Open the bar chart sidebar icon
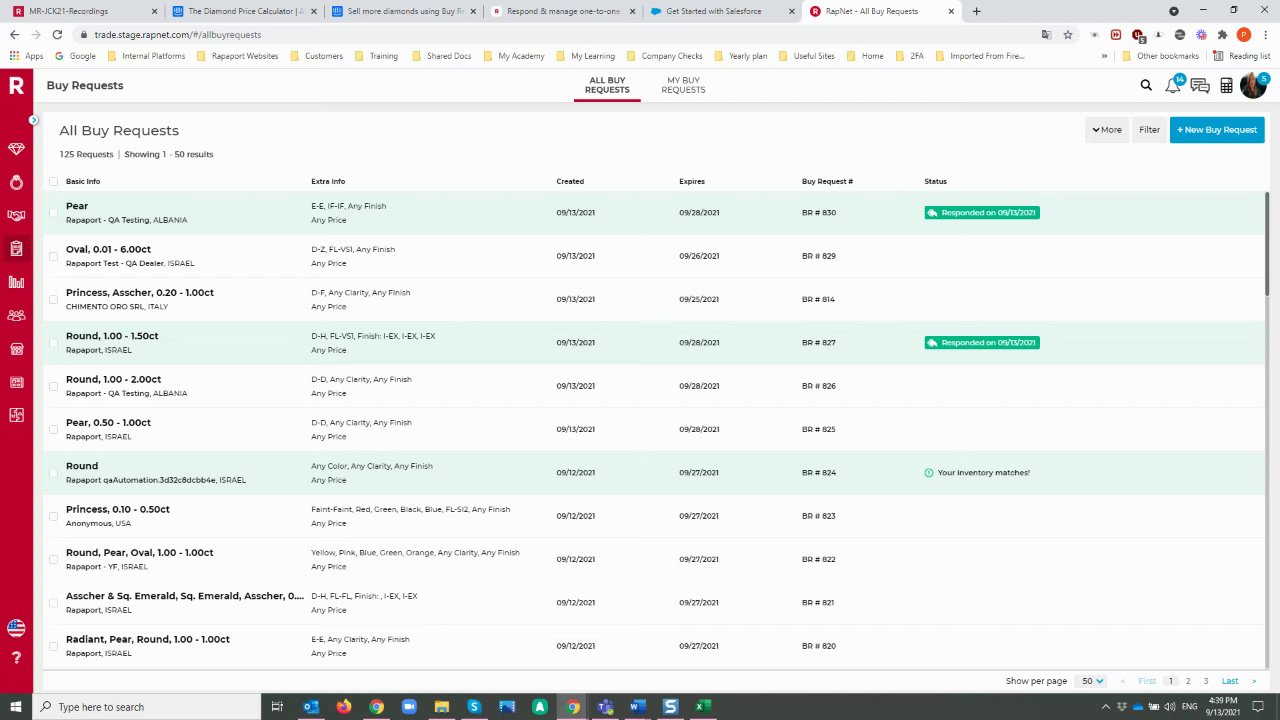 coord(16,282)
